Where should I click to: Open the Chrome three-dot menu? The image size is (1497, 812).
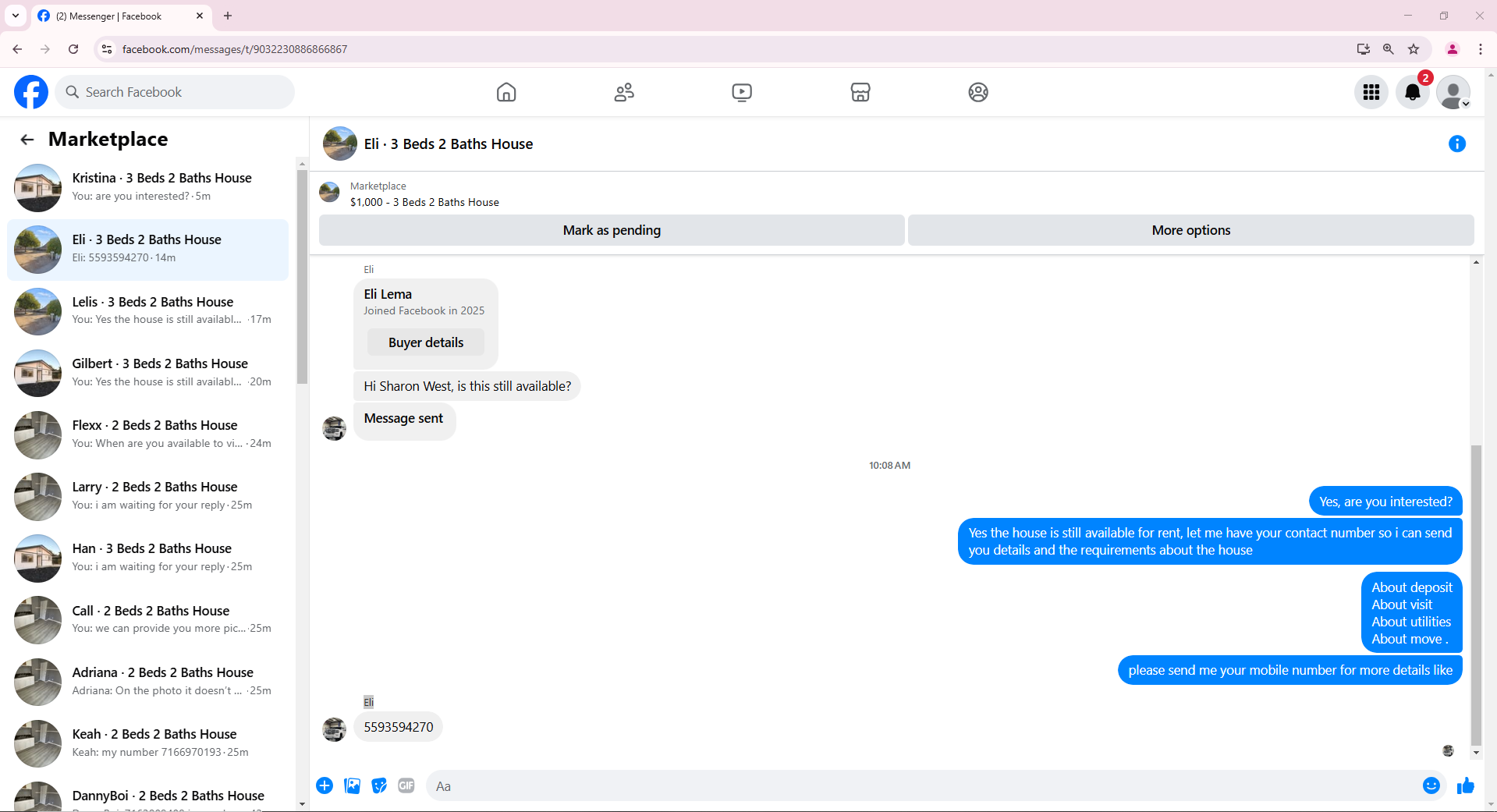(x=1481, y=49)
